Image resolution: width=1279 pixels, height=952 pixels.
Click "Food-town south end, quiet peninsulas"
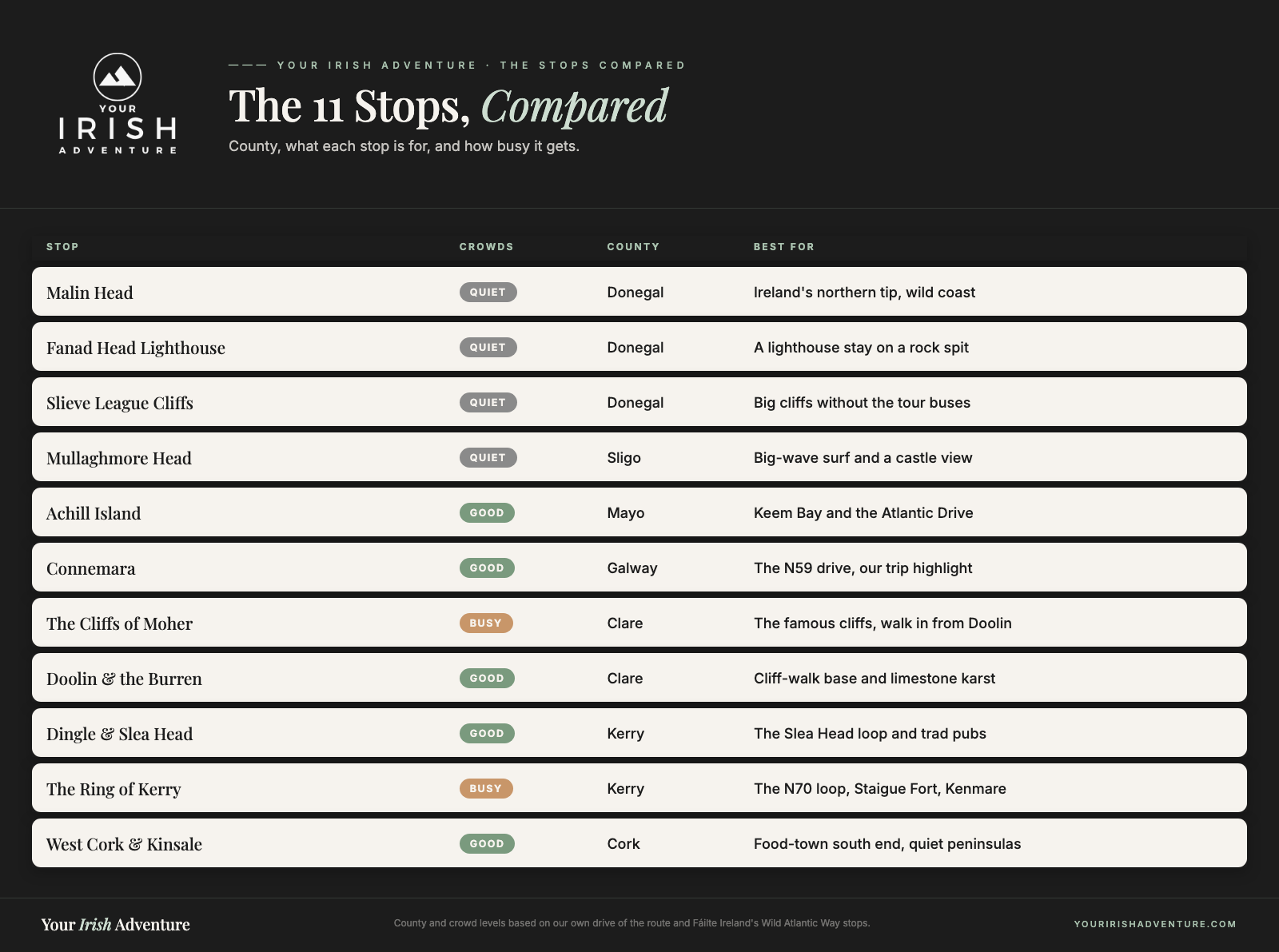click(887, 844)
